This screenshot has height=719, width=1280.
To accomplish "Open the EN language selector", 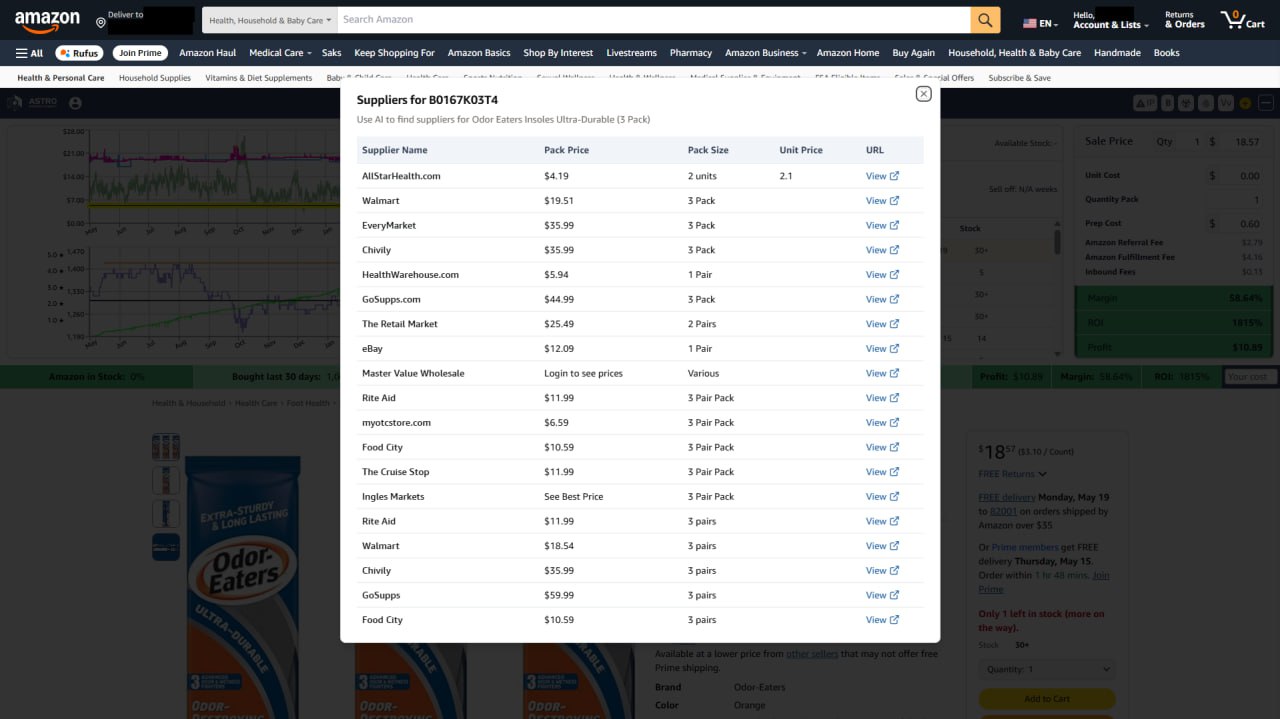I will coord(1041,23).
